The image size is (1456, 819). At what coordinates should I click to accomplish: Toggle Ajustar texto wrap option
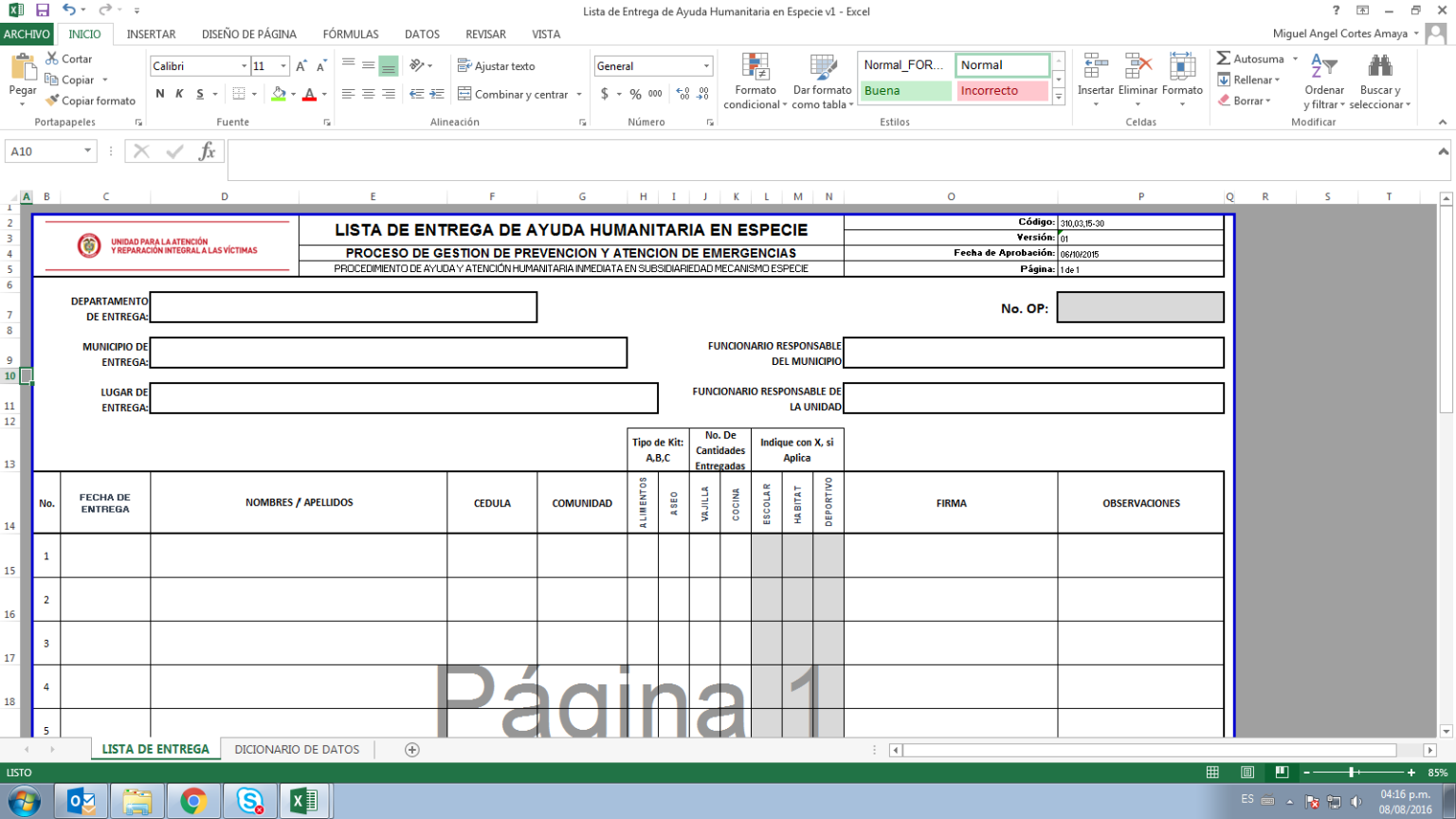click(496, 66)
